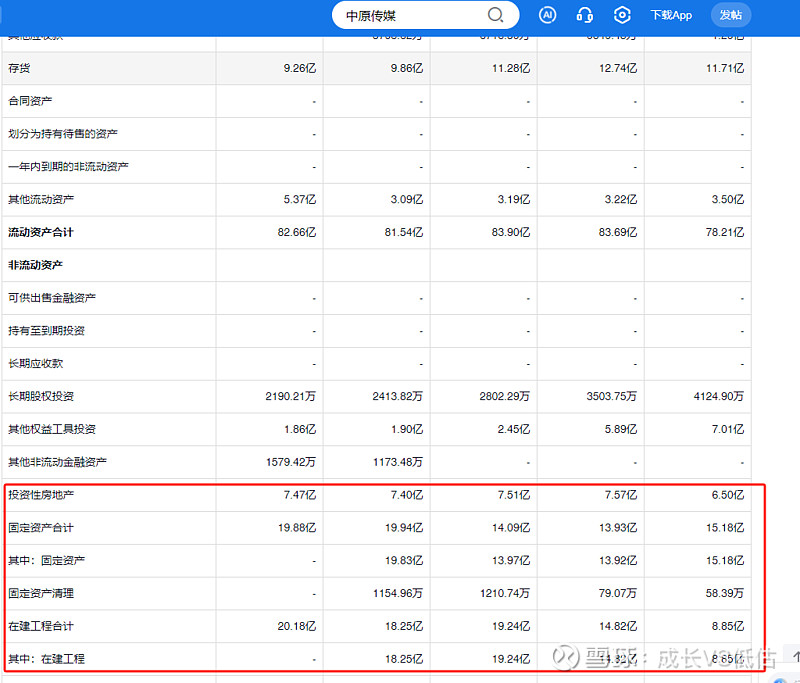The width and height of the screenshot is (800, 683).
Task: Click the 流动资产合计 row label
Action: [40, 232]
